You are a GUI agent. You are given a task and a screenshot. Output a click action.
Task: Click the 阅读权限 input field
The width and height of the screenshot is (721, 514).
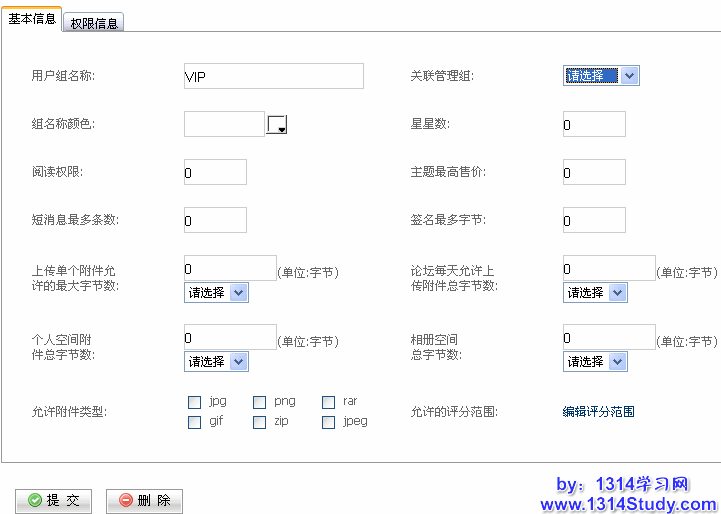click(x=215, y=172)
